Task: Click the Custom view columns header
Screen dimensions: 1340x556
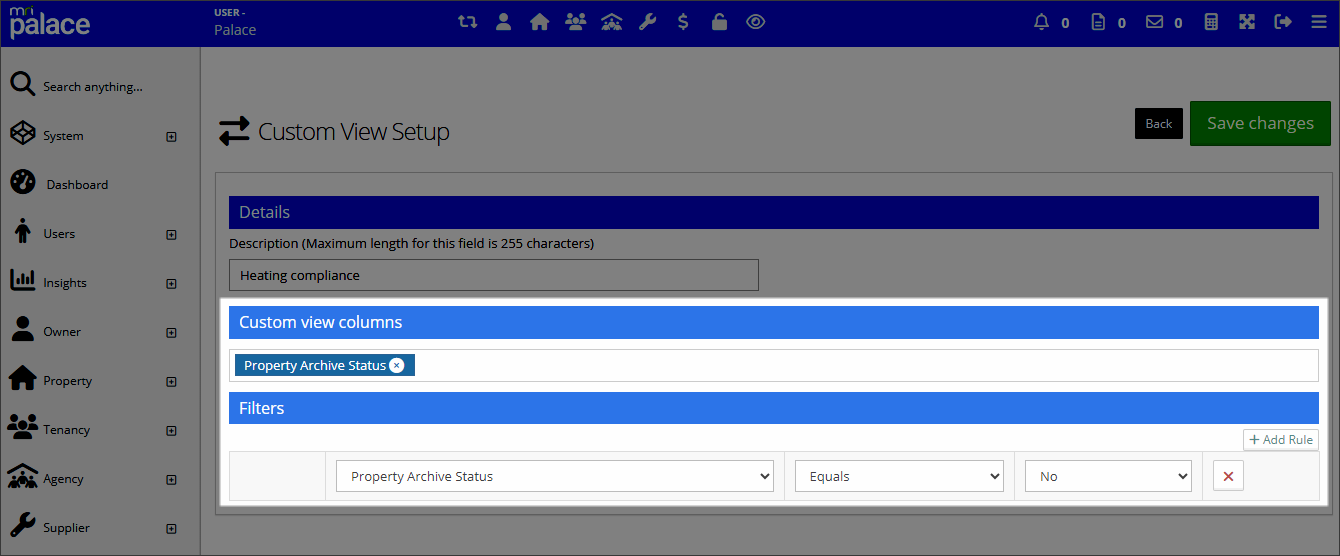Action: coord(774,322)
